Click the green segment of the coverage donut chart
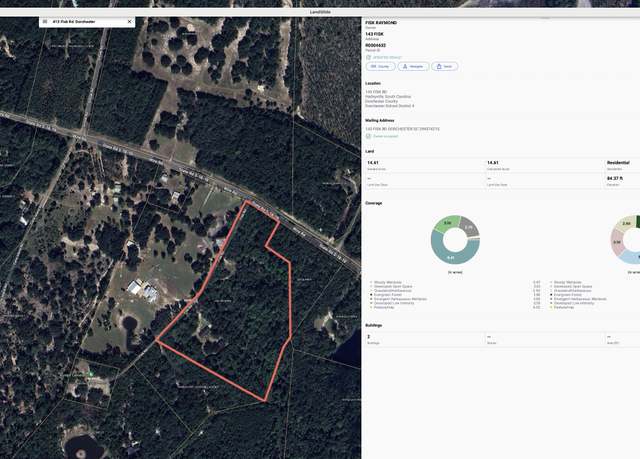 [445, 224]
